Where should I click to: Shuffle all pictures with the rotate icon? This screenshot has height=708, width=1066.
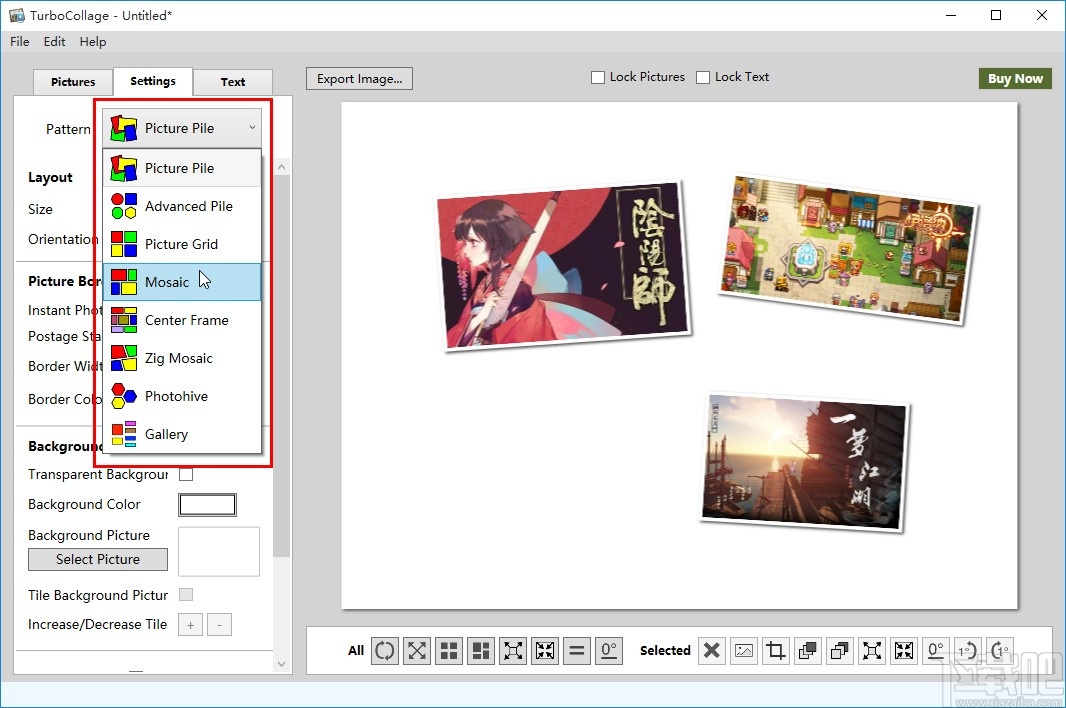click(x=385, y=650)
